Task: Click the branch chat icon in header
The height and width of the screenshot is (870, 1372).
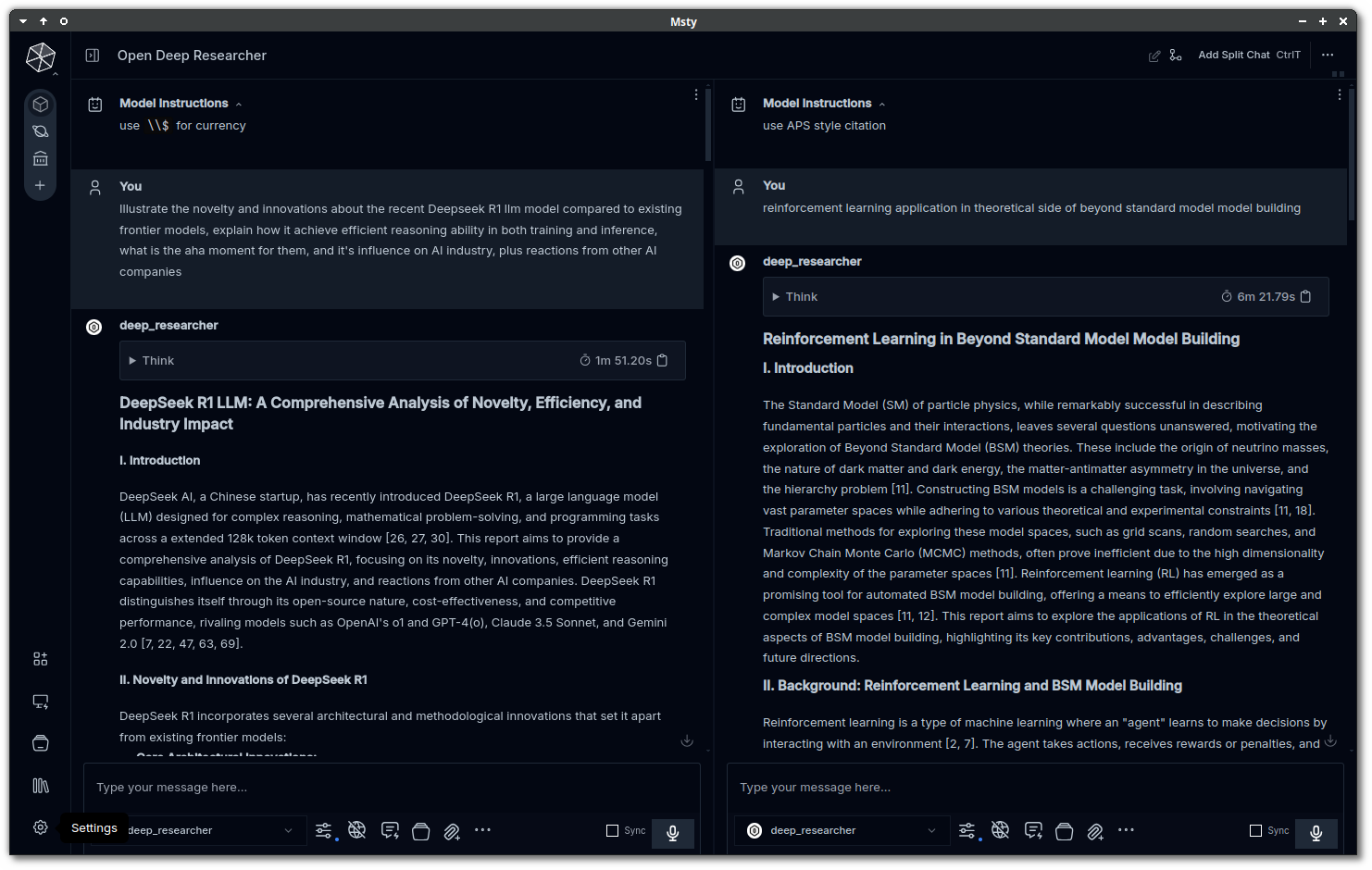Action: point(1176,56)
